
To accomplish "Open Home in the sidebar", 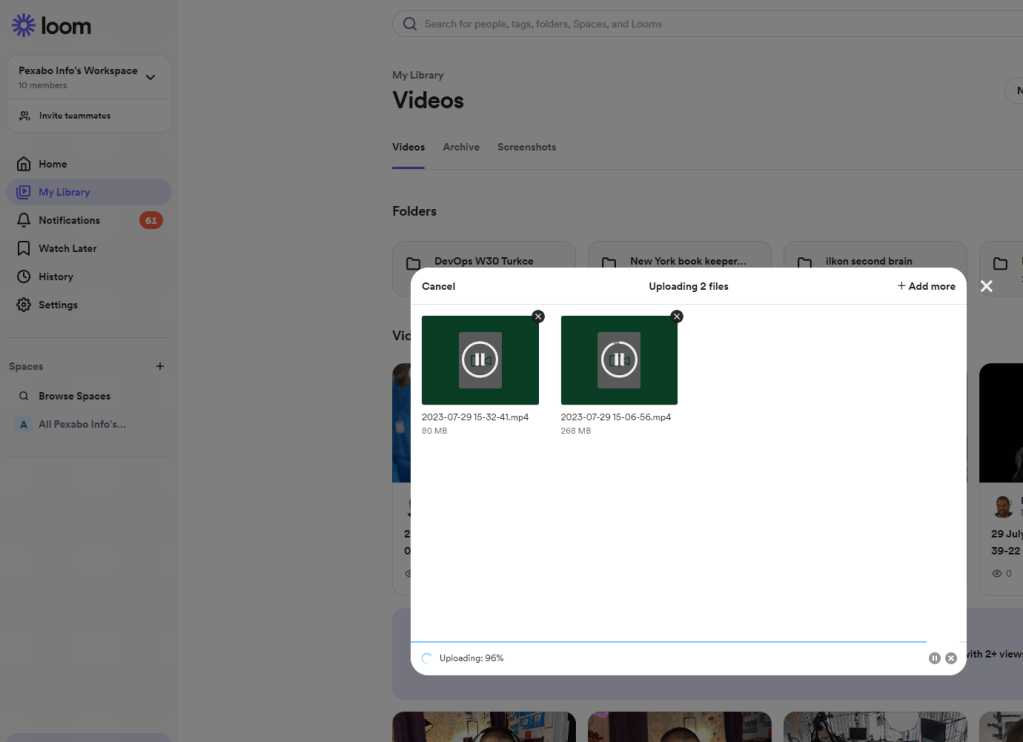I will (89, 164).
